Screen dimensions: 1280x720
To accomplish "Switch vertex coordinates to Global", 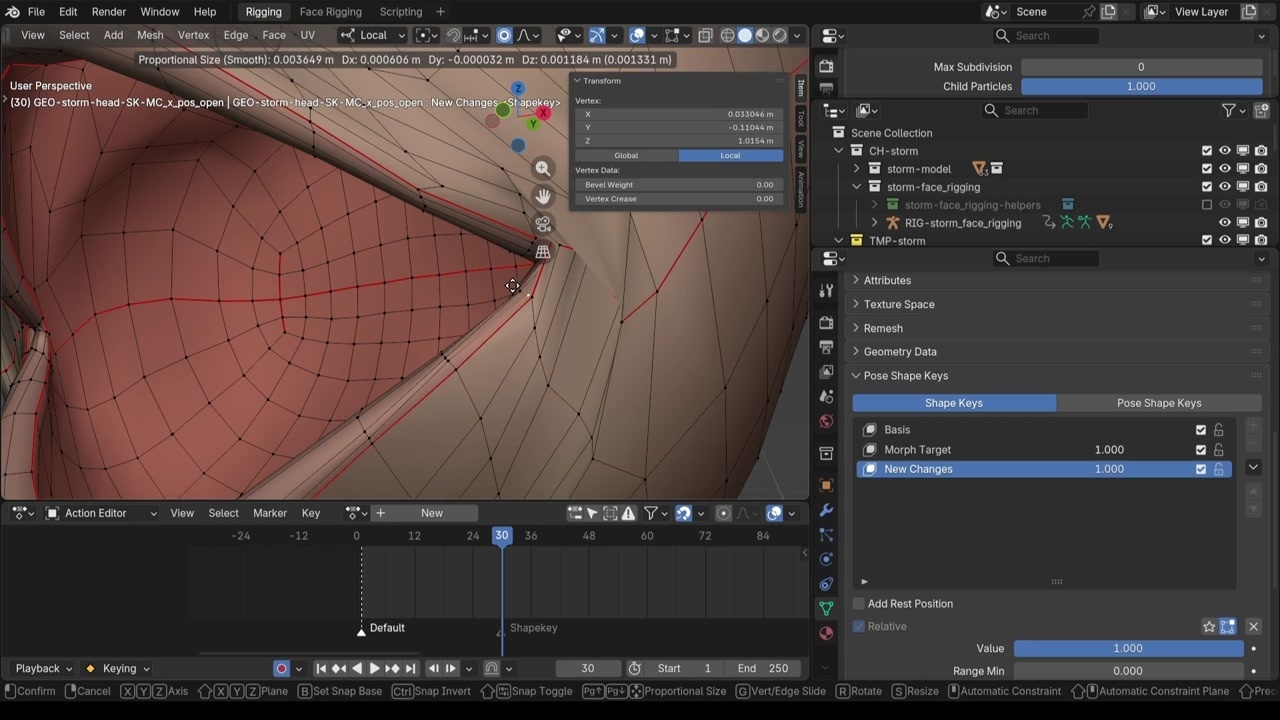I will click(626, 155).
